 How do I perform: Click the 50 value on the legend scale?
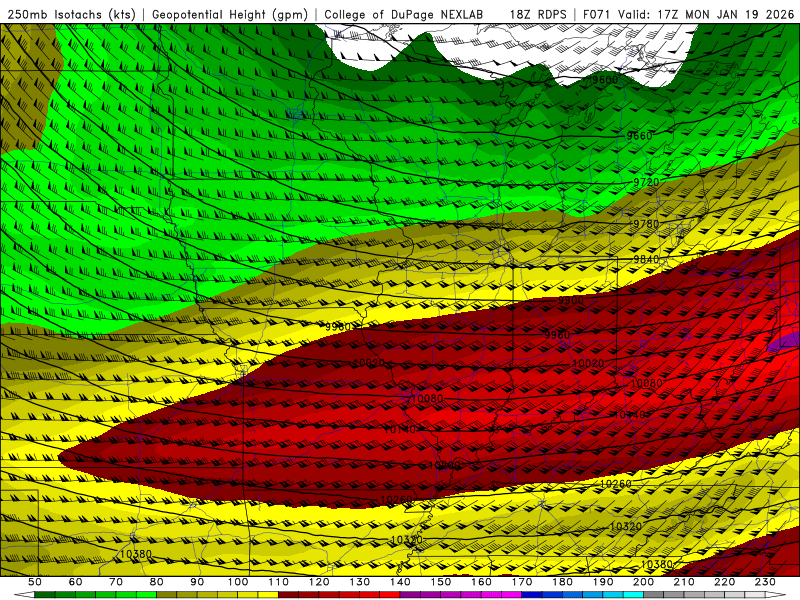[35, 582]
